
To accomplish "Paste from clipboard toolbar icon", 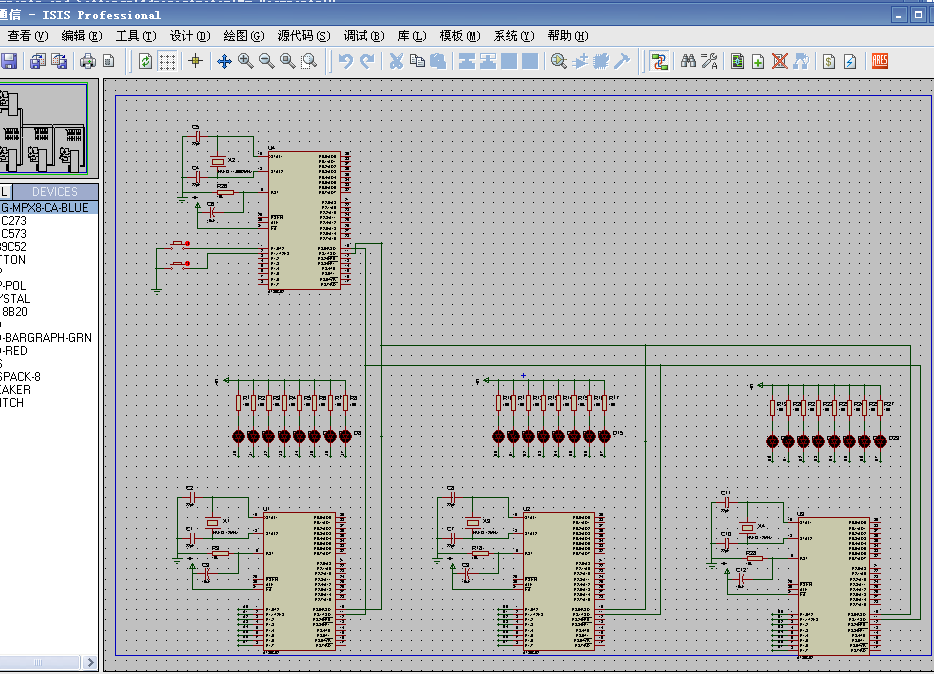I will (x=438, y=61).
